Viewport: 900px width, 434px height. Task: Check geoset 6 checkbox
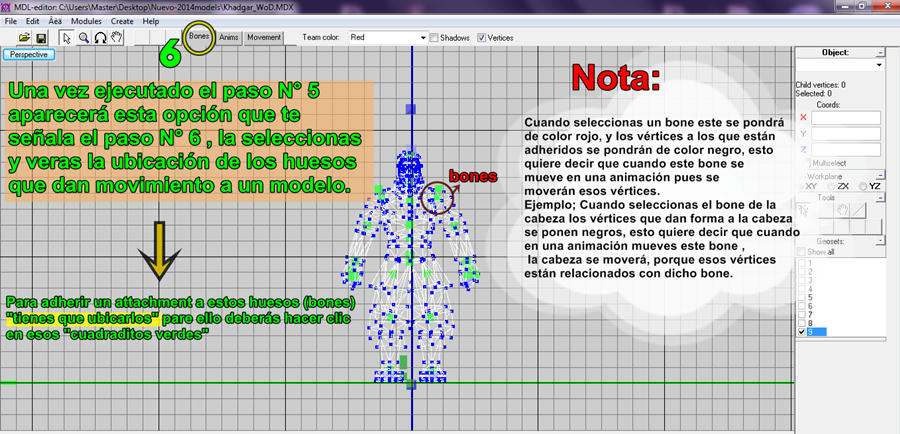[x=802, y=306]
